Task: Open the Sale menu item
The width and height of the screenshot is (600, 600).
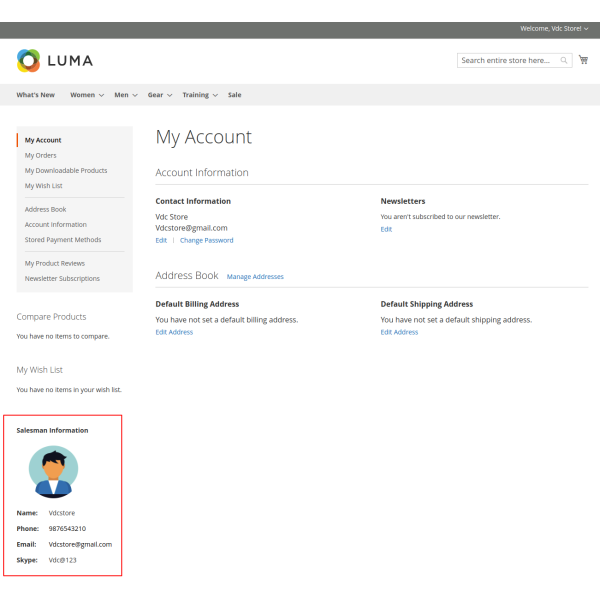Action: [x=234, y=95]
